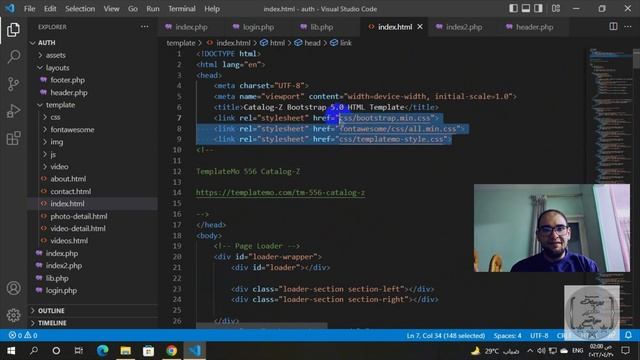This screenshot has height=360, width=640.
Task: Click the Explorer more actions ellipsis
Action: tap(144, 27)
